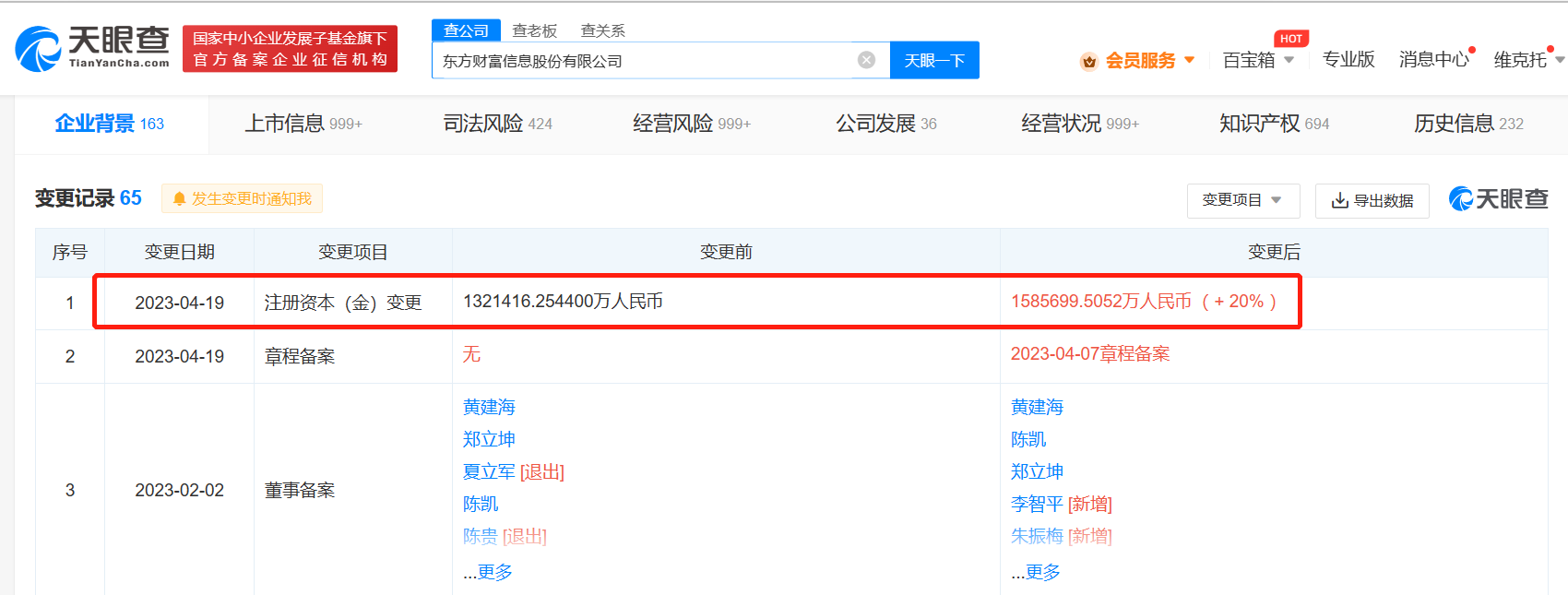Expand ...更多 in 变更前 column
The height and width of the screenshot is (595, 1568).
488,572
